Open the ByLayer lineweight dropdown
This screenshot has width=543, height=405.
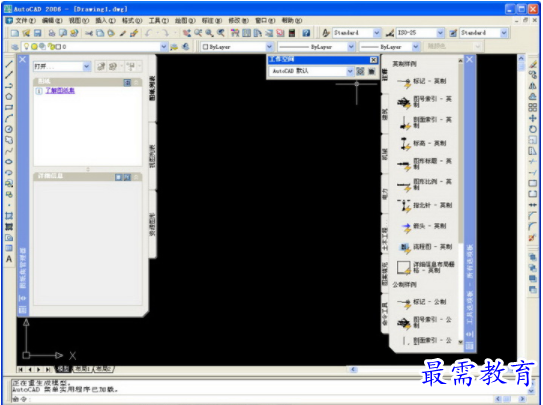[416, 47]
